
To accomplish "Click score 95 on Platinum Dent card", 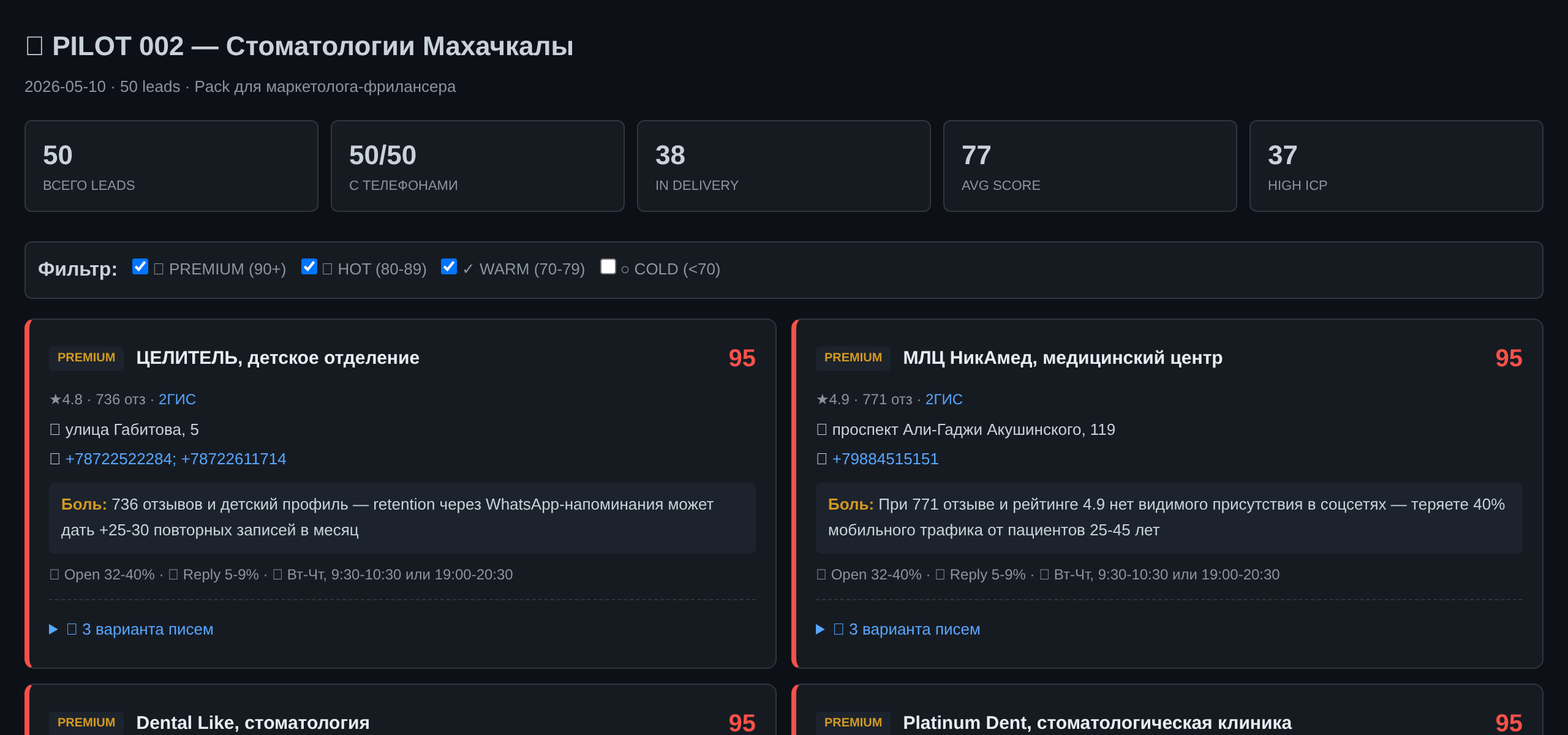I will coord(1509,723).
